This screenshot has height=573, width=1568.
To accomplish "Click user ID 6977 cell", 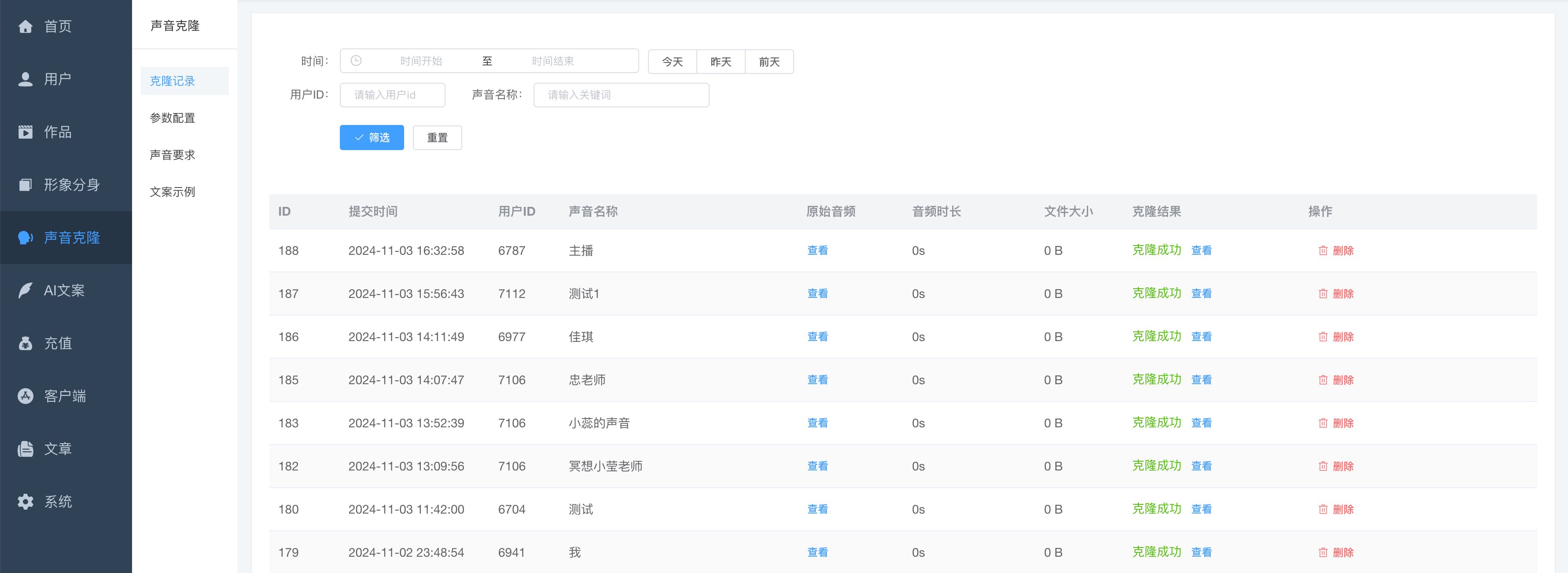I will pos(512,337).
